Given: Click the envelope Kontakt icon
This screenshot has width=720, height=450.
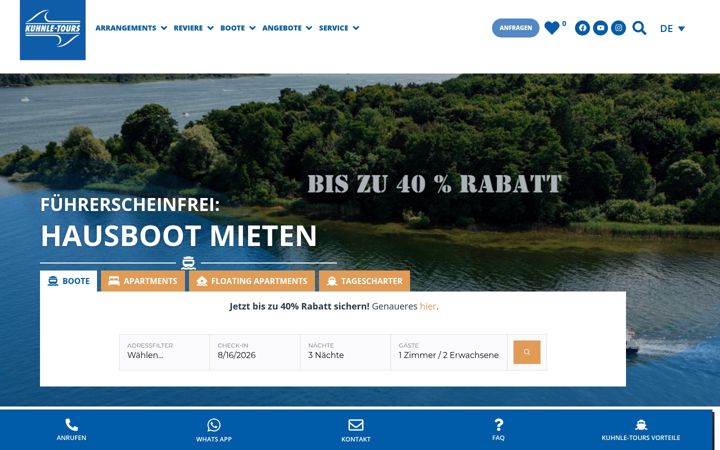Looking at the screenshot, I should (x=356, y=425).
